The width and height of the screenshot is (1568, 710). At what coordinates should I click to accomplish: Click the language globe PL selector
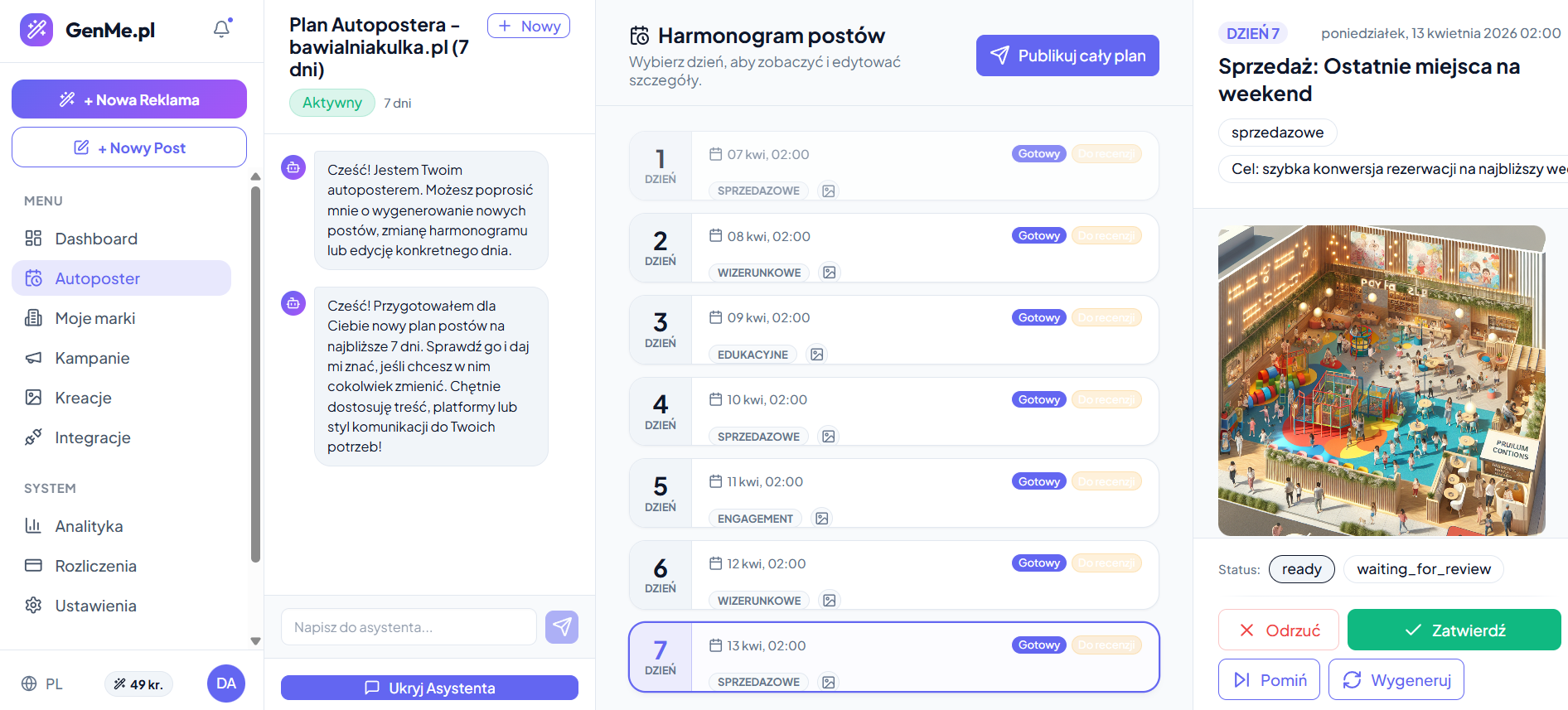click(42, 683)
